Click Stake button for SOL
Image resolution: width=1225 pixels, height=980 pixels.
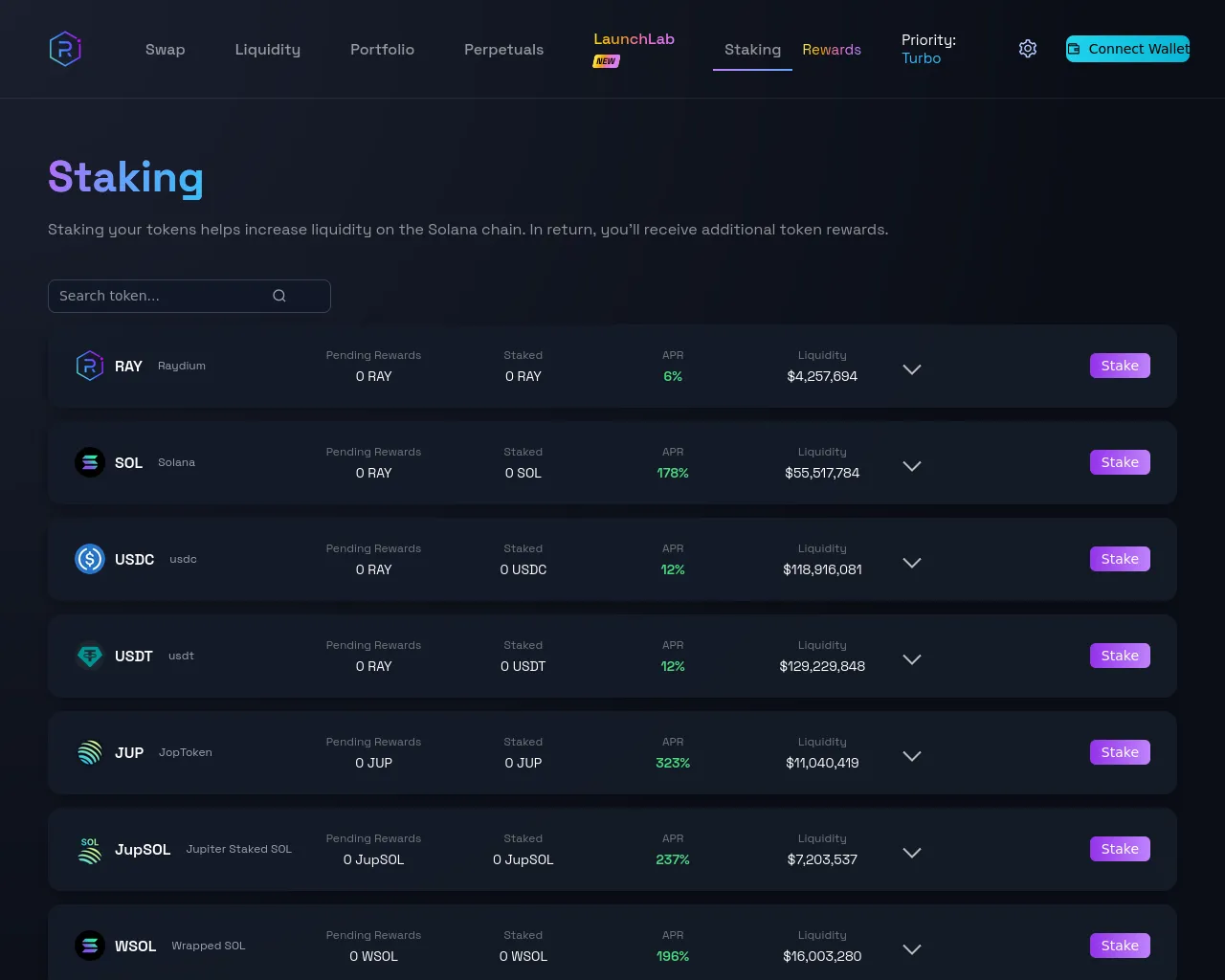(x=1120, y=462)
